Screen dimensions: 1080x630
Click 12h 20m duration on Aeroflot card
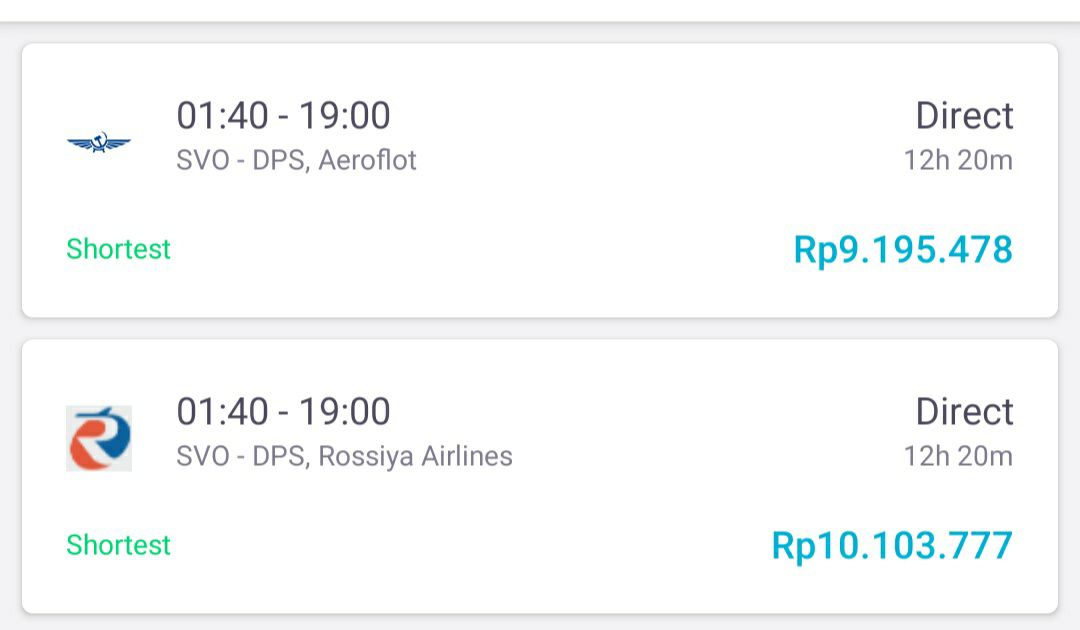[958, 160]
